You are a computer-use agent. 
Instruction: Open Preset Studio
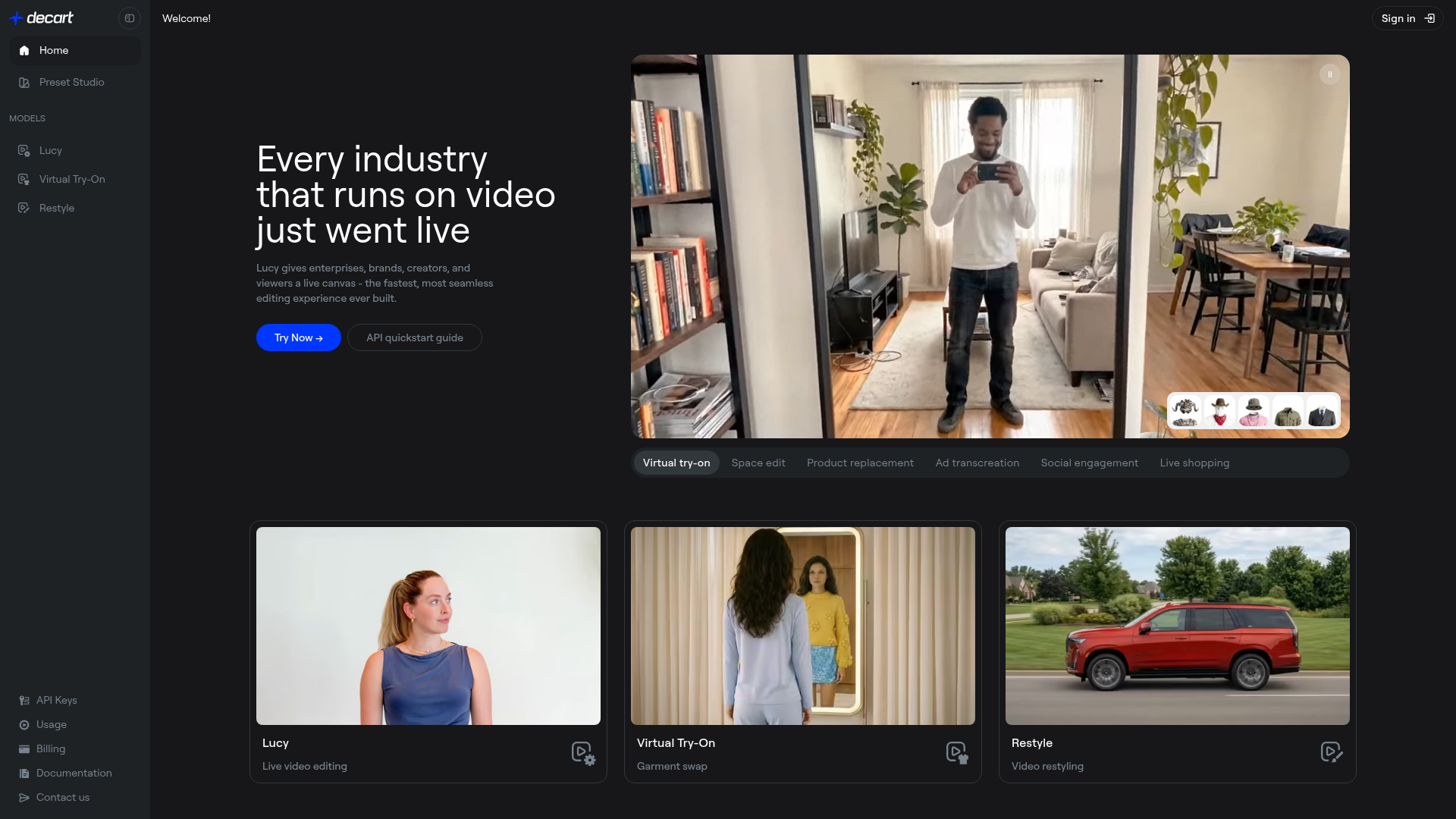[x=74, y=82]
